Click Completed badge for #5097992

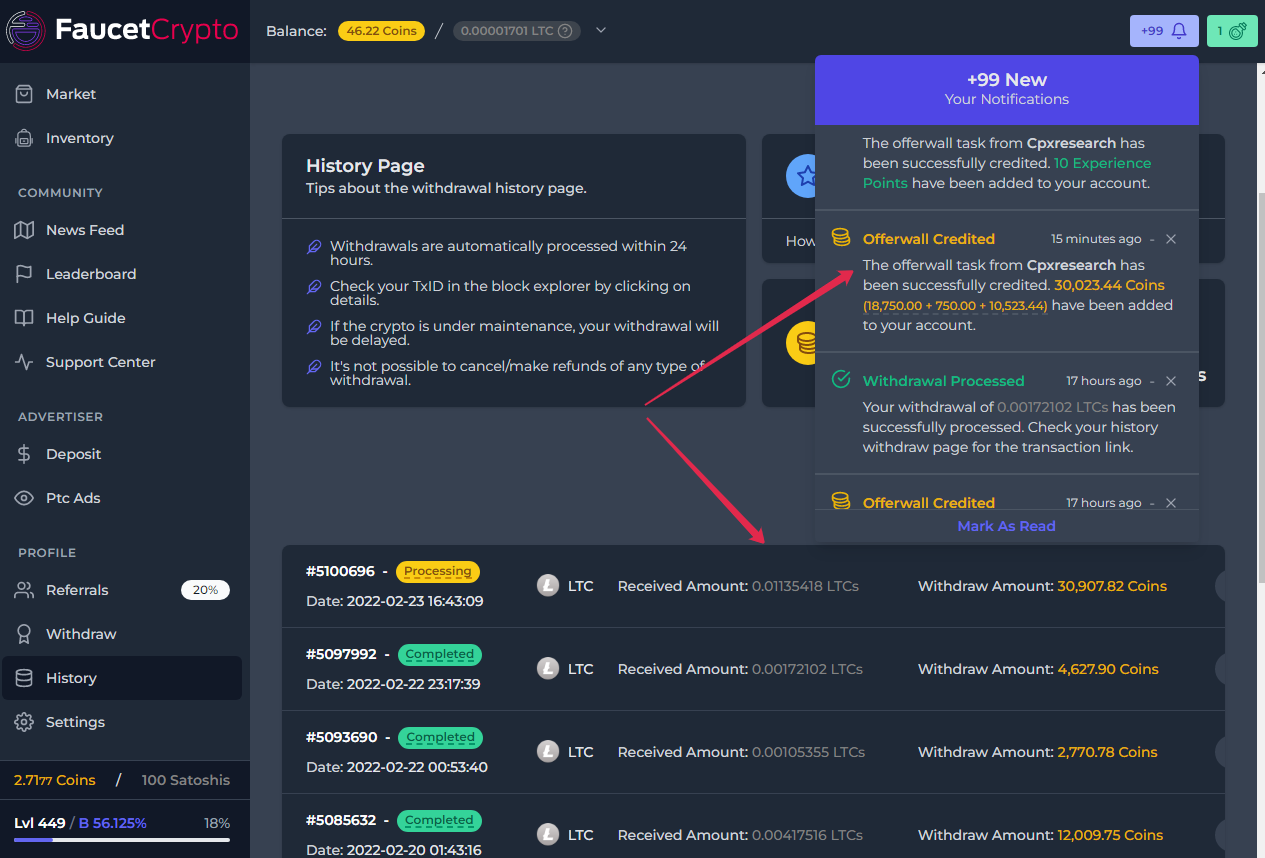(x=440, y=655)
